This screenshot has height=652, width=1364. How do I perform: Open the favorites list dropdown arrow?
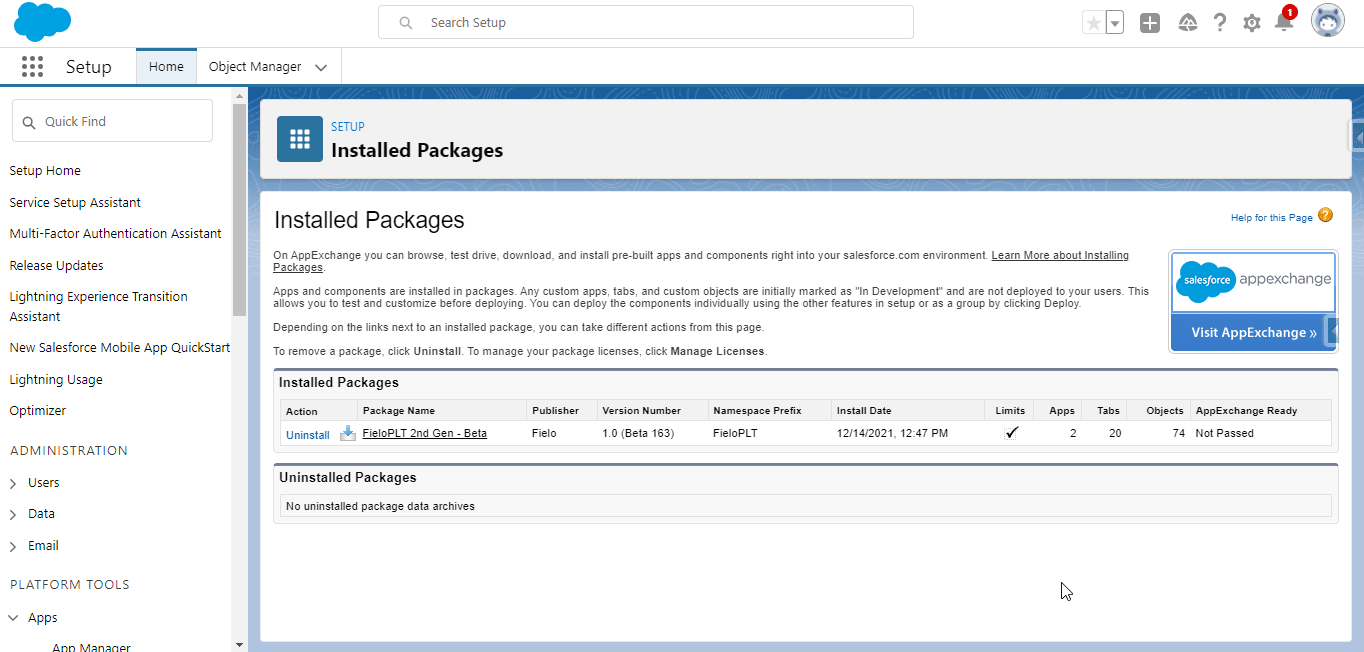pyautogui.click(x=1115, y=23)
